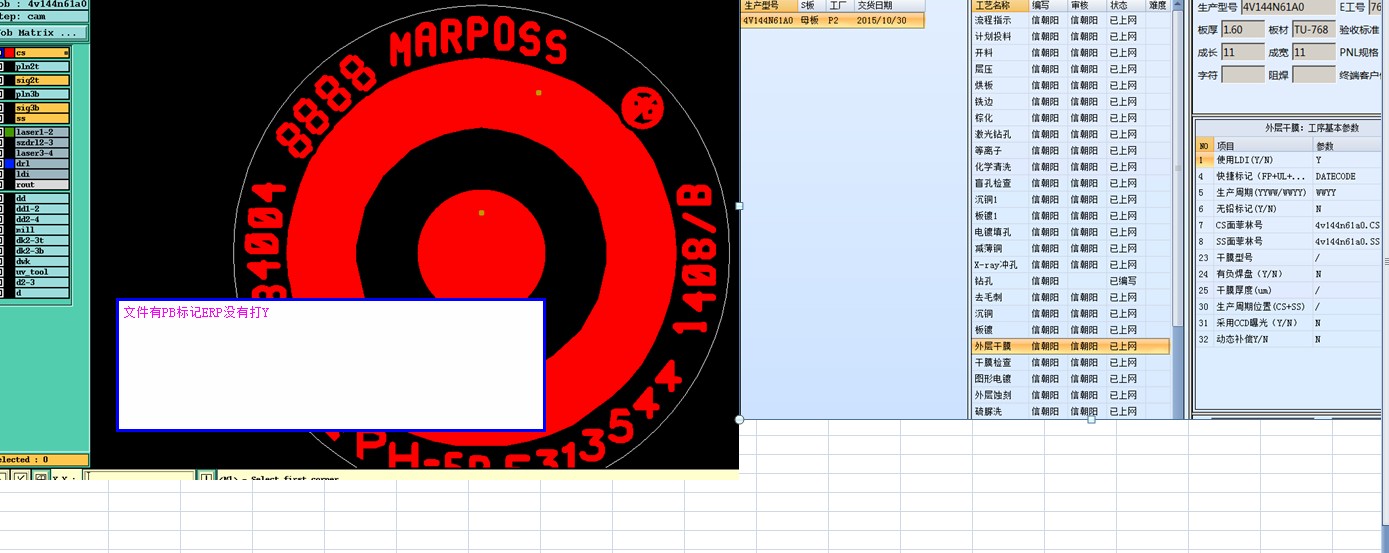The width and height of the screenshot is (1389, 553).
Task: Select the dd2-4 layer
Action: pos(41,219)
